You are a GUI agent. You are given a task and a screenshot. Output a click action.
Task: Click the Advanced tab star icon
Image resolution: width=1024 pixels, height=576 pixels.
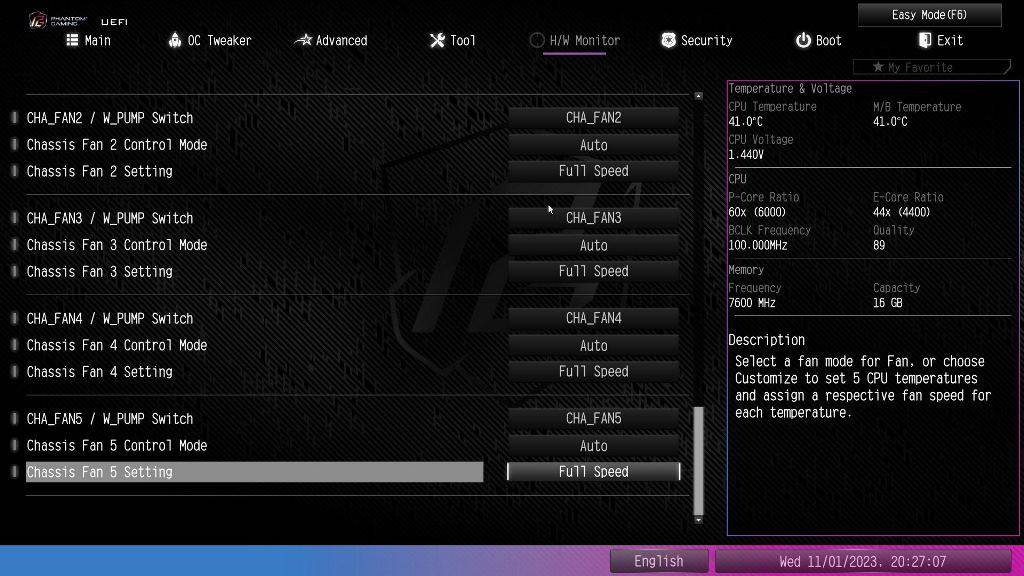click(303, 40)
